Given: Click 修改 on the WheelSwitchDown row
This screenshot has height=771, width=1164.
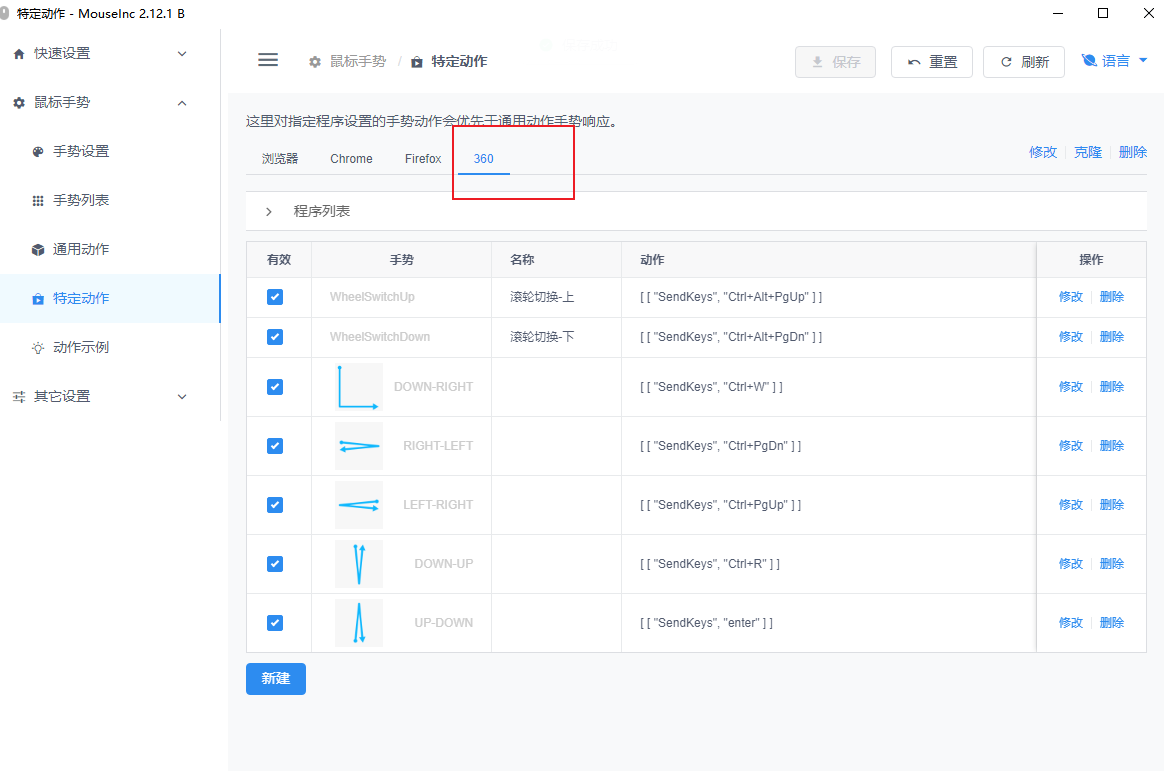Looking at the screenshot, I should pyautogui.click(x=1070, y=337).
